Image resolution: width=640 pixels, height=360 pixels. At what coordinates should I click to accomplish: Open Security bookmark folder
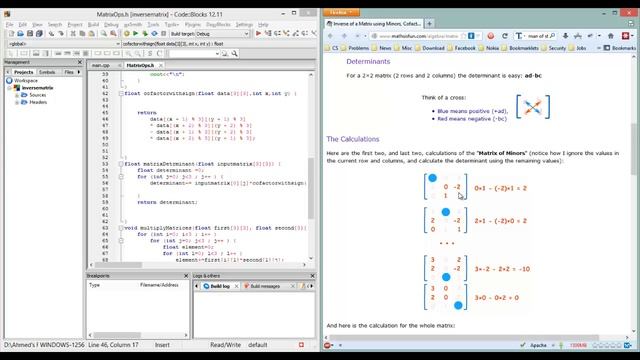[553, 48]
